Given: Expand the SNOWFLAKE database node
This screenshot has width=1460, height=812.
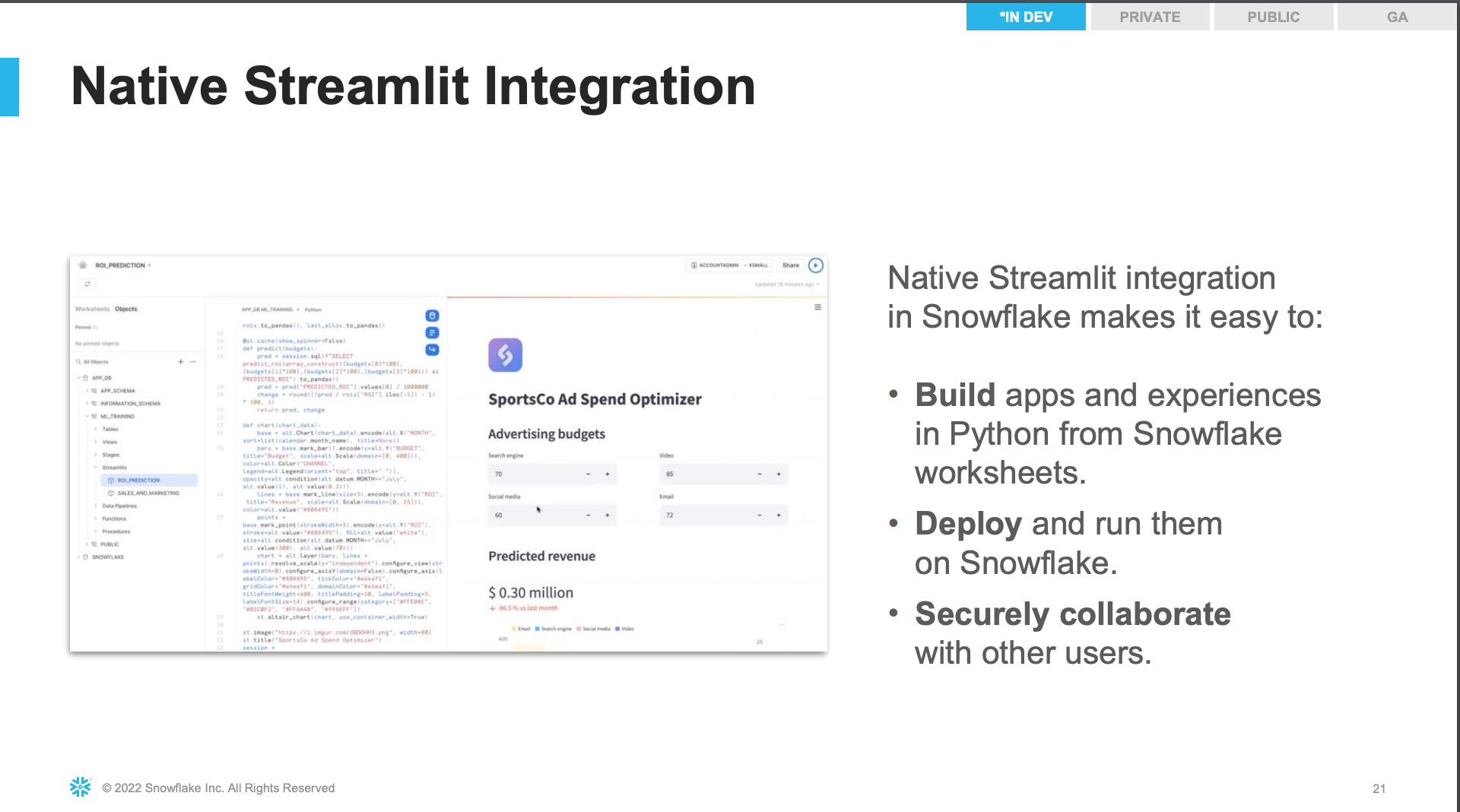Looking at the screenshot, I should click(78, 557).
